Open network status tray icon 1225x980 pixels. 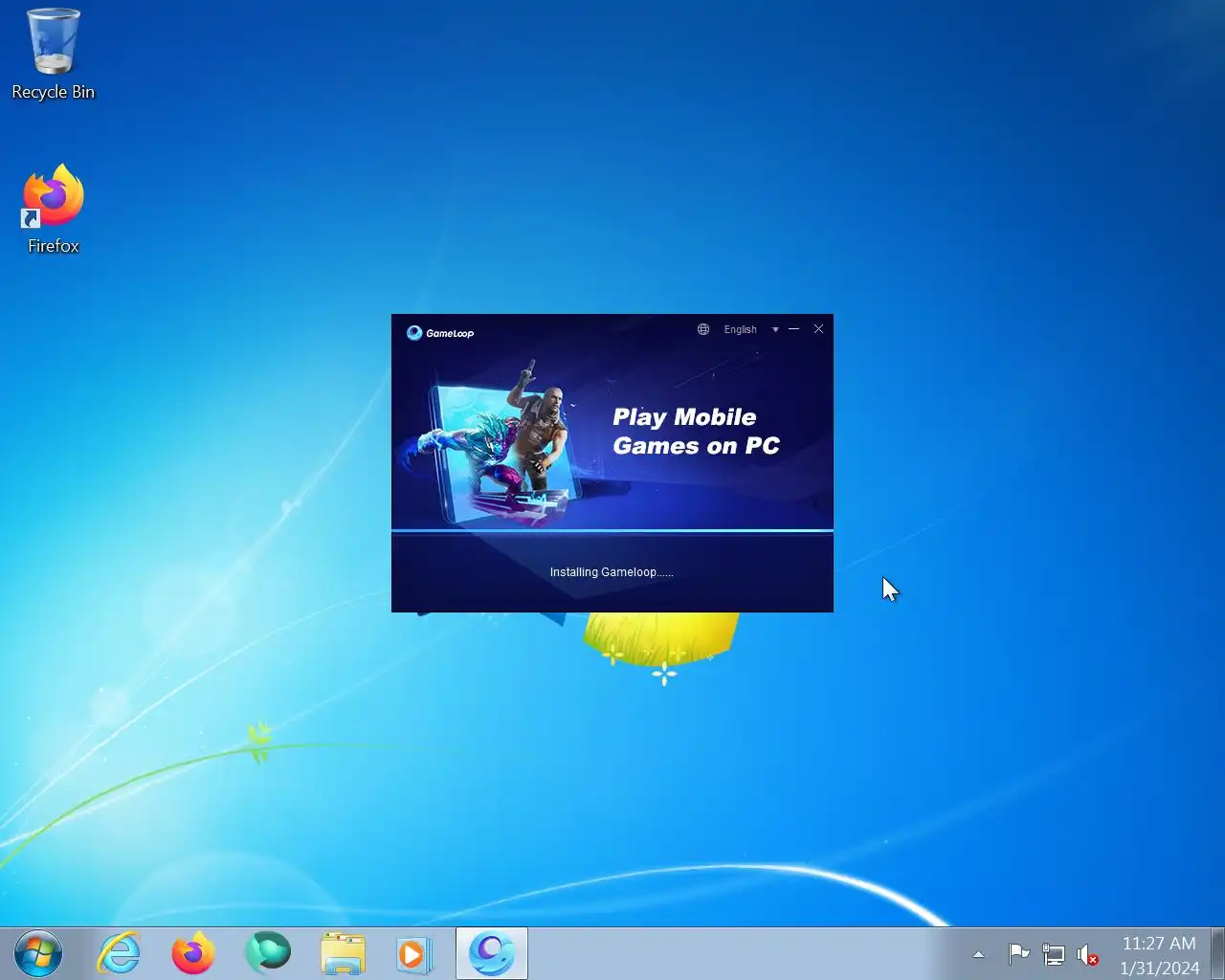1053,954
